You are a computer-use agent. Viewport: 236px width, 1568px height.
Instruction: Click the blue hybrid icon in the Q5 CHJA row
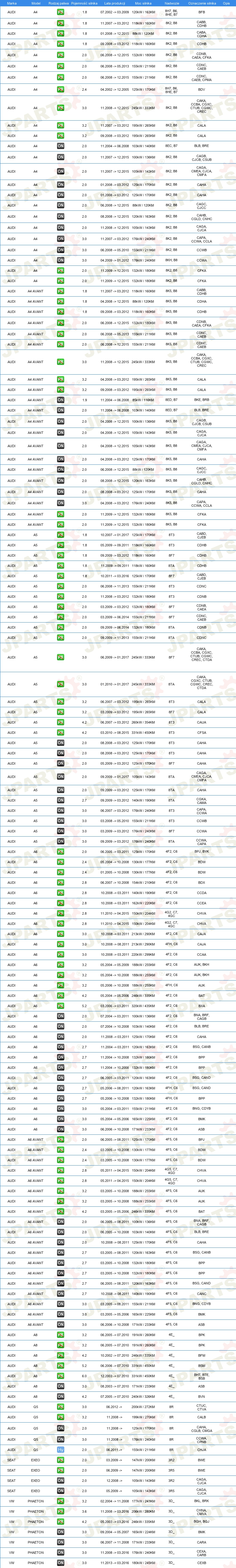pyautogui.click(x=60, y=1450)
